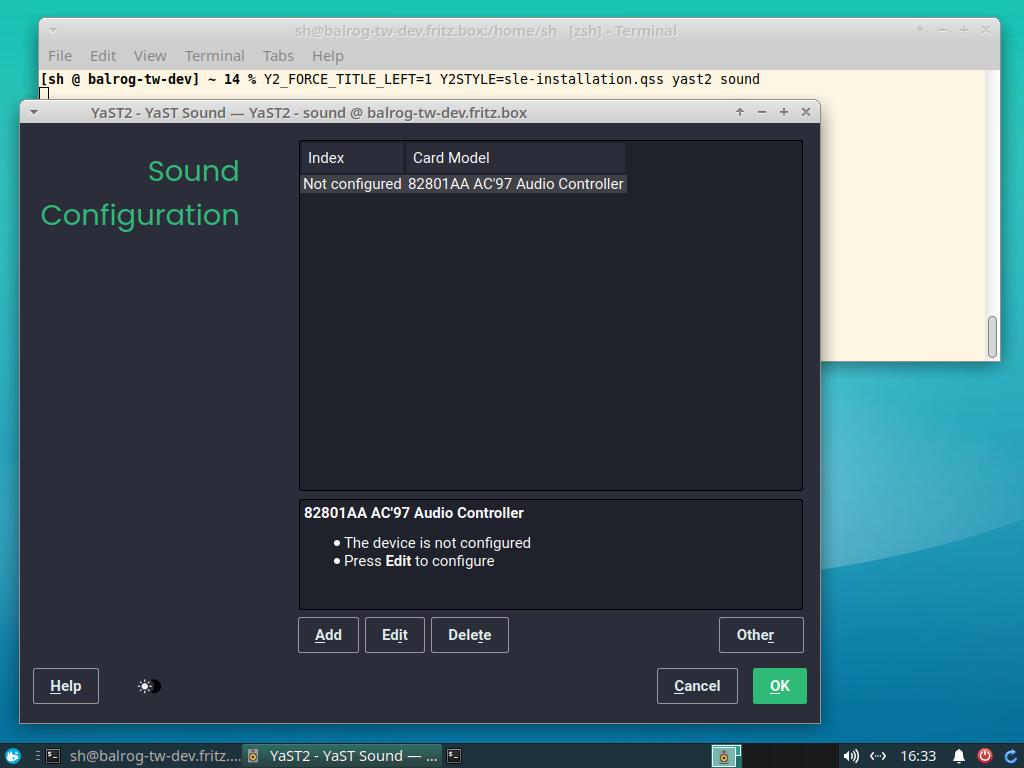1024x768 pixels.
Task: Open the Other options button
Action: (x=761, y=635)
